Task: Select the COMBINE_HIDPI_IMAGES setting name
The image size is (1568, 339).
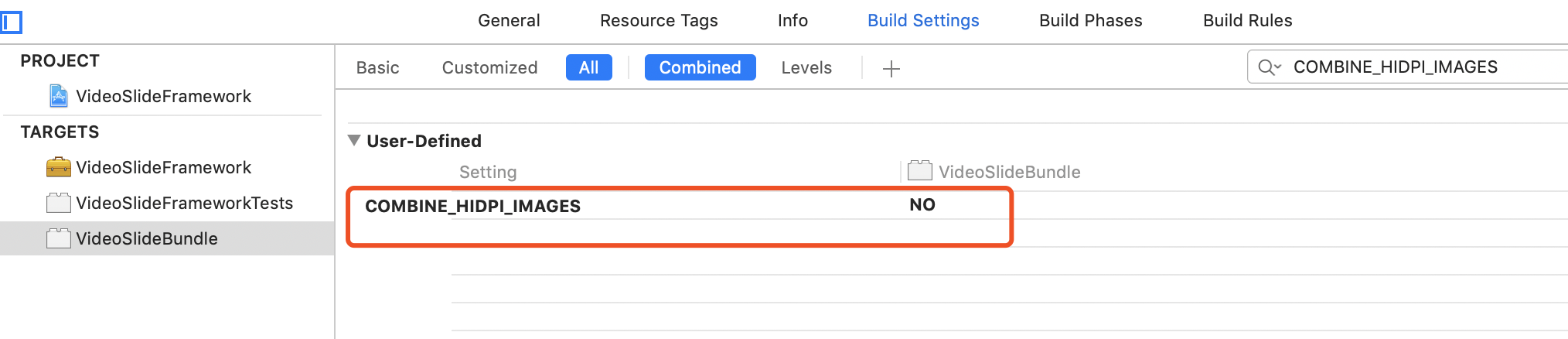Action: [472, 206]
